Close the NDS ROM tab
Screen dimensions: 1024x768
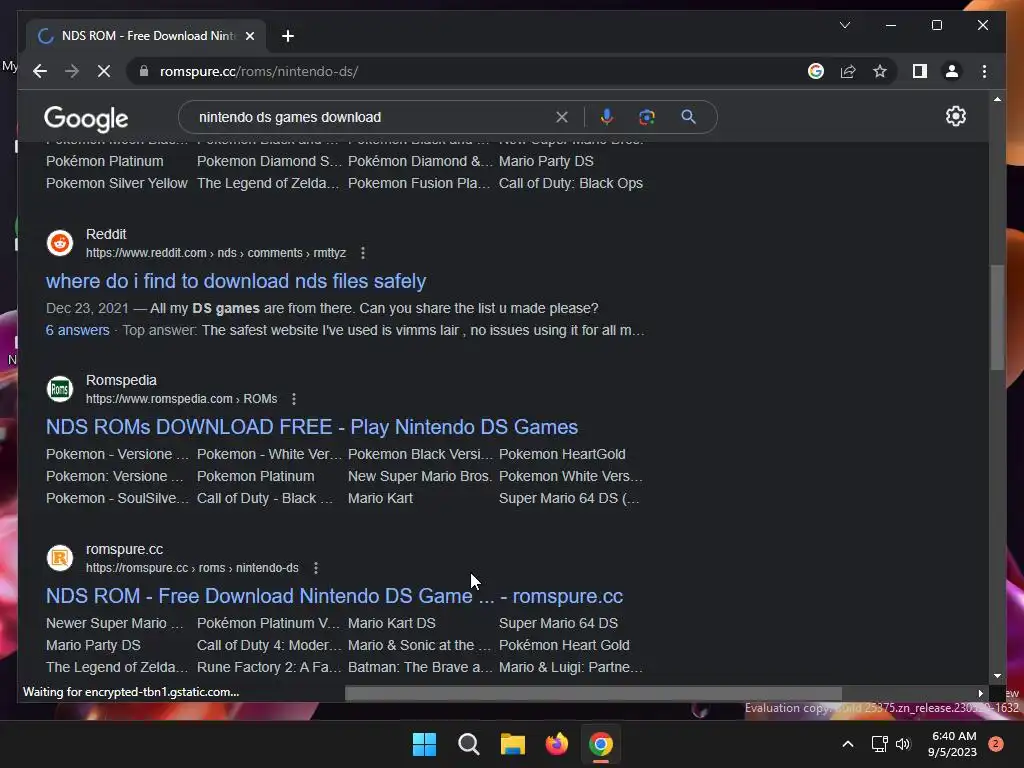pyautogui.click(x=249, y=36)
